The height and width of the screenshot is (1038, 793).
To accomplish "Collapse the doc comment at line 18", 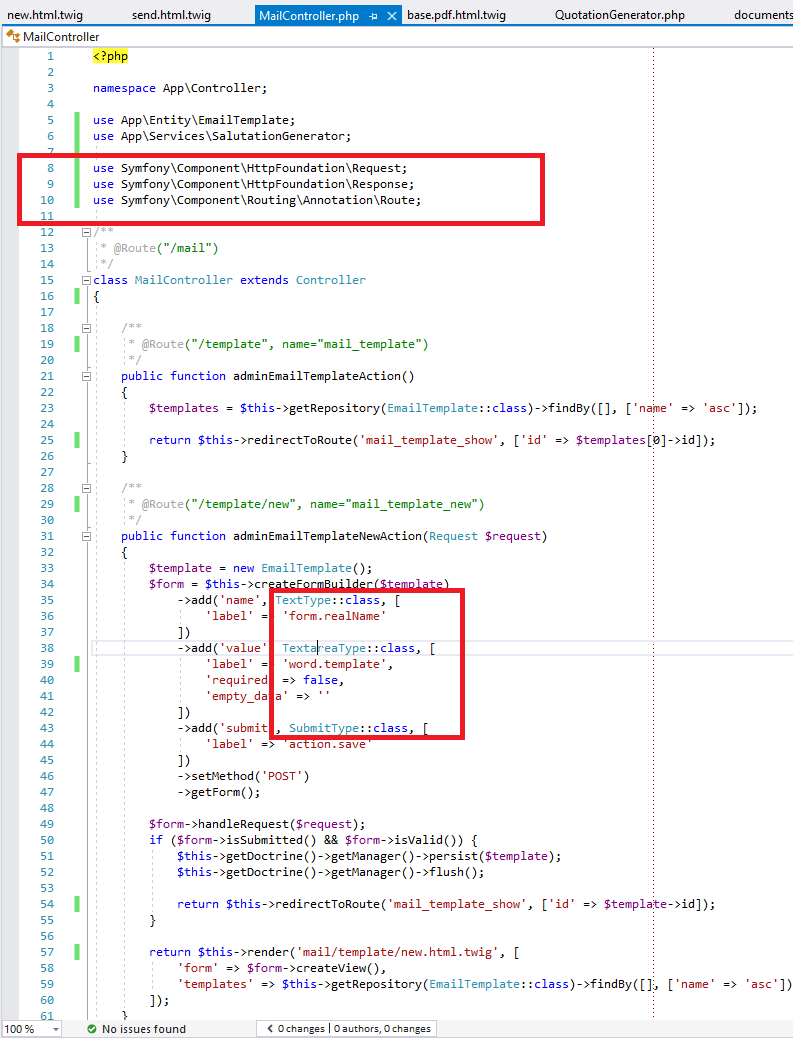I will click(87, 328).
